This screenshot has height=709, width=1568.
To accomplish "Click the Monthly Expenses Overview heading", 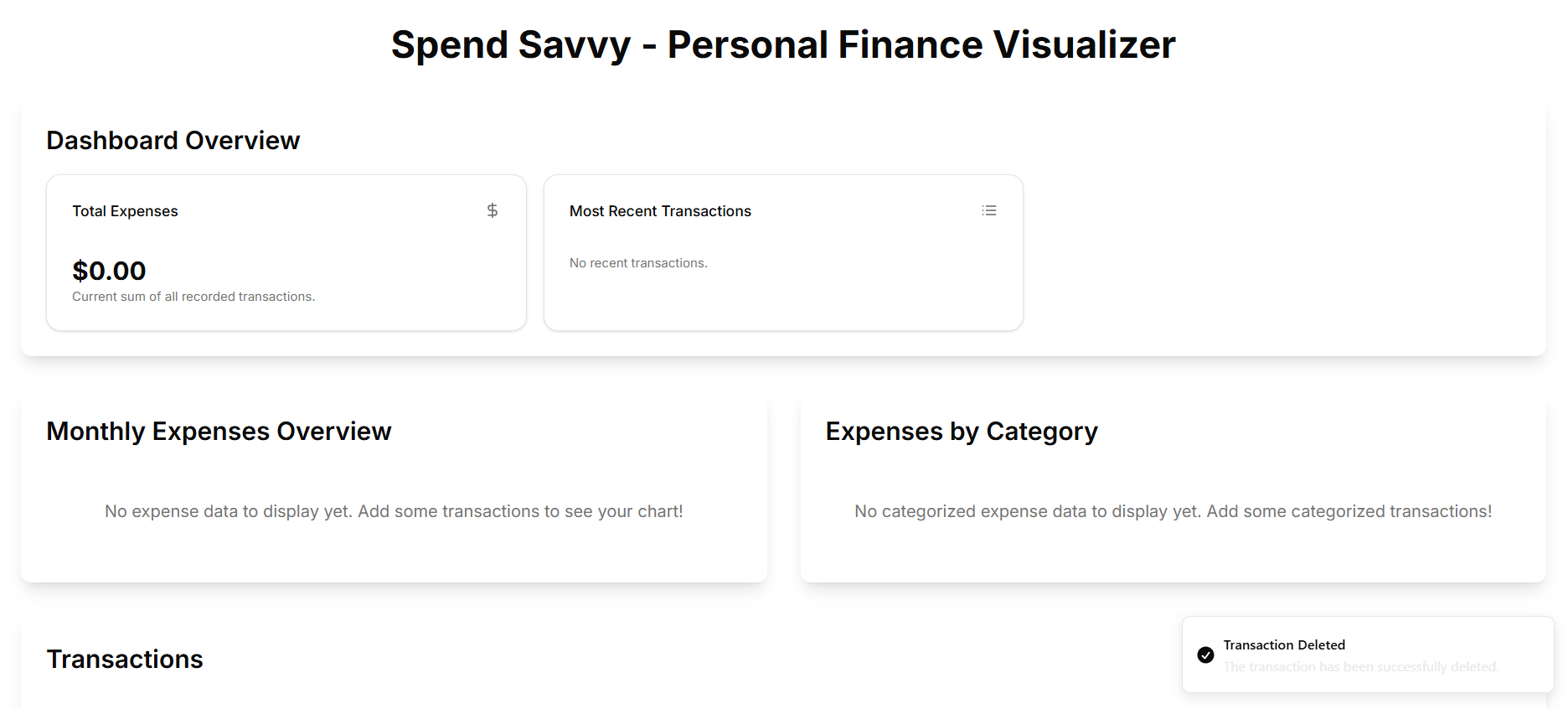I will click(x=219, y=431).
